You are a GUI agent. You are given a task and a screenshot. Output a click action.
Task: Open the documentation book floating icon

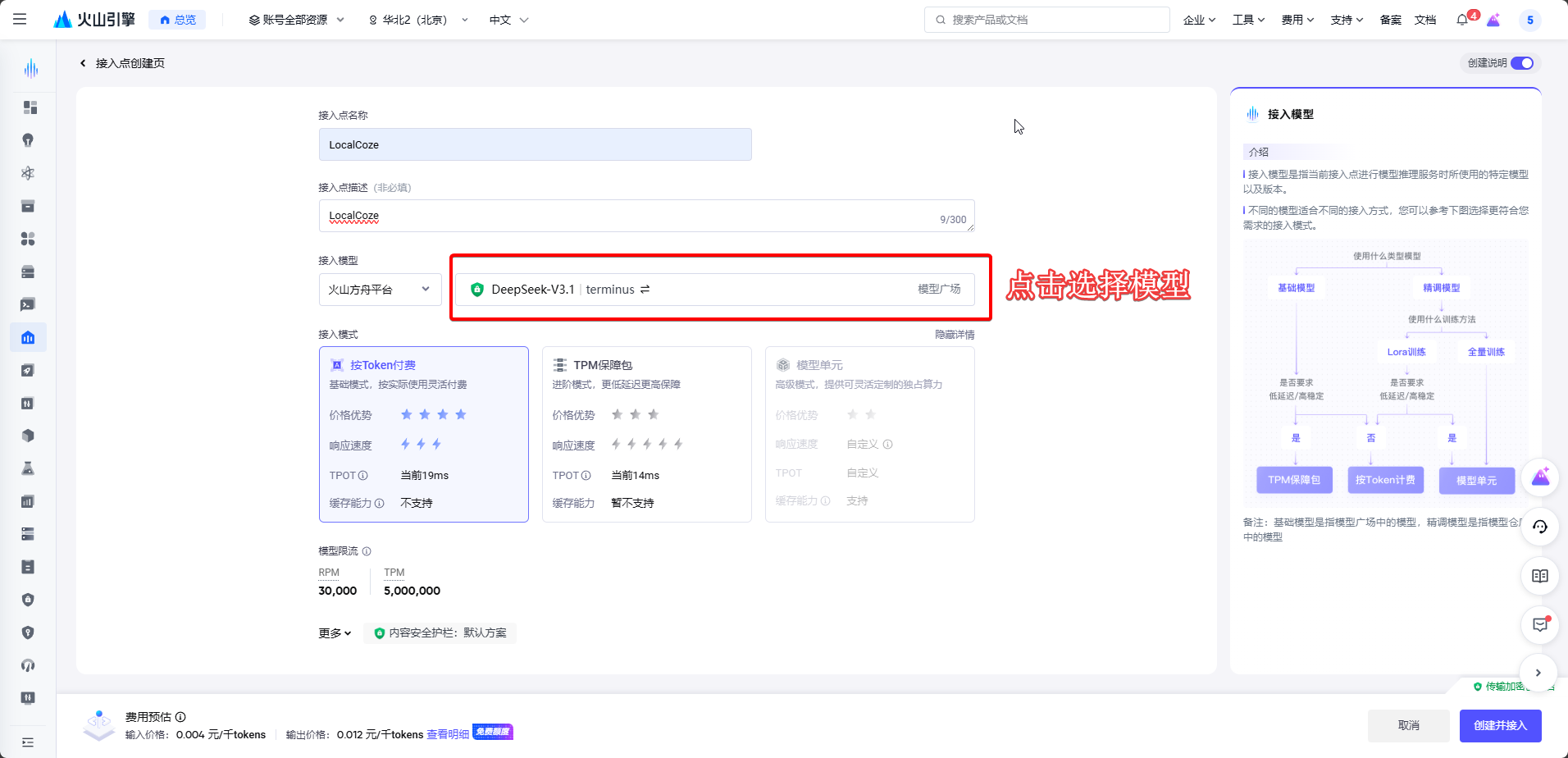1539,576
